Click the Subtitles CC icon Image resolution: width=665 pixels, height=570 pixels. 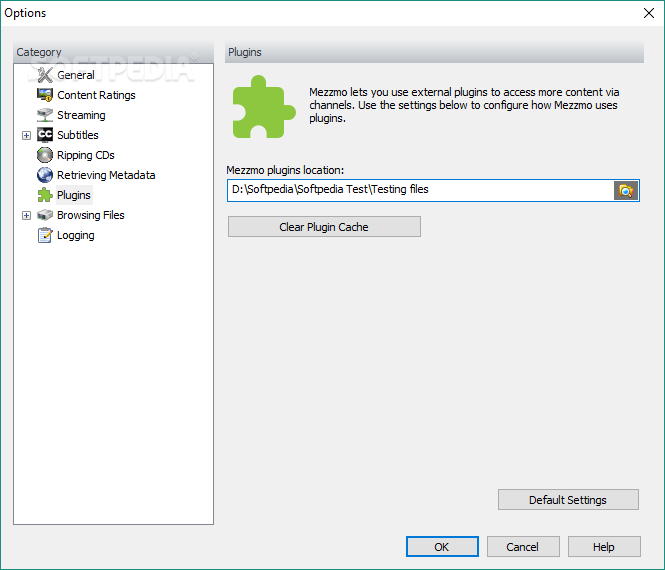[x=45, y=135]
